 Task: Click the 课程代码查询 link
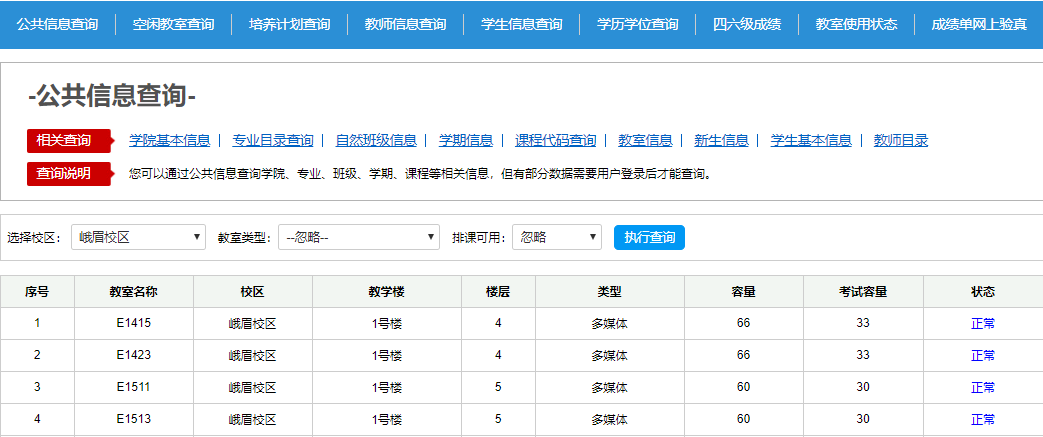[x=555, y=140]
